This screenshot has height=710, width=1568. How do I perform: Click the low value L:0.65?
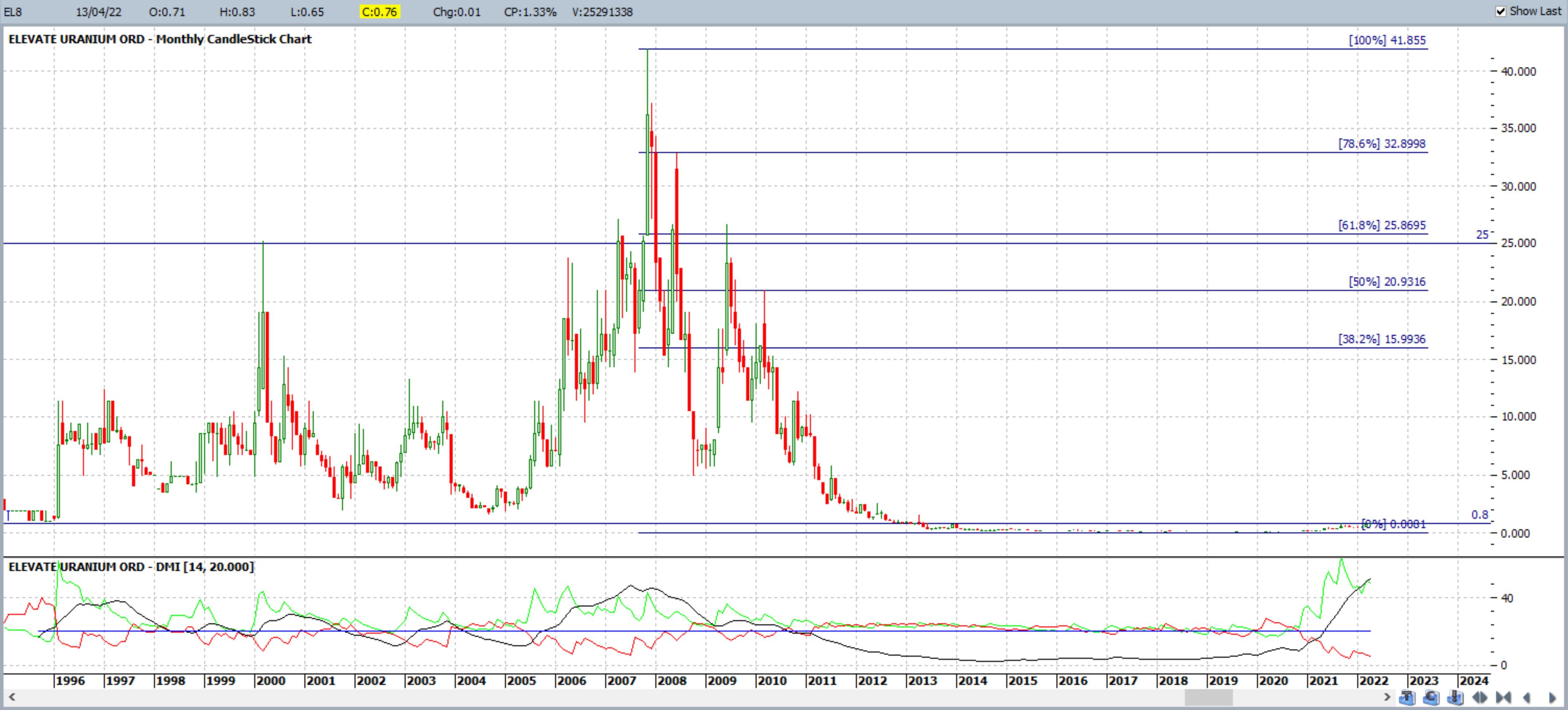click(307, 12)
